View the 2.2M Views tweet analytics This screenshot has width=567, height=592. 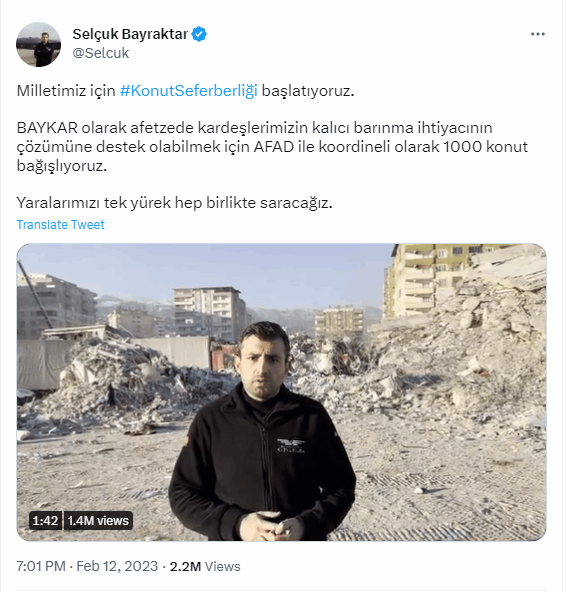coord(205,566)
